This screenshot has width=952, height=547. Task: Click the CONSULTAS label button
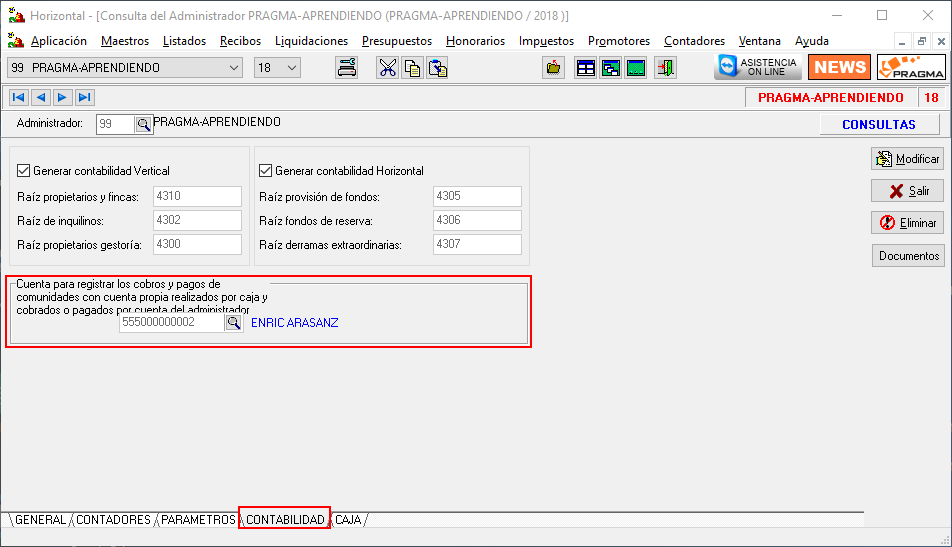(x=879, y=124)
